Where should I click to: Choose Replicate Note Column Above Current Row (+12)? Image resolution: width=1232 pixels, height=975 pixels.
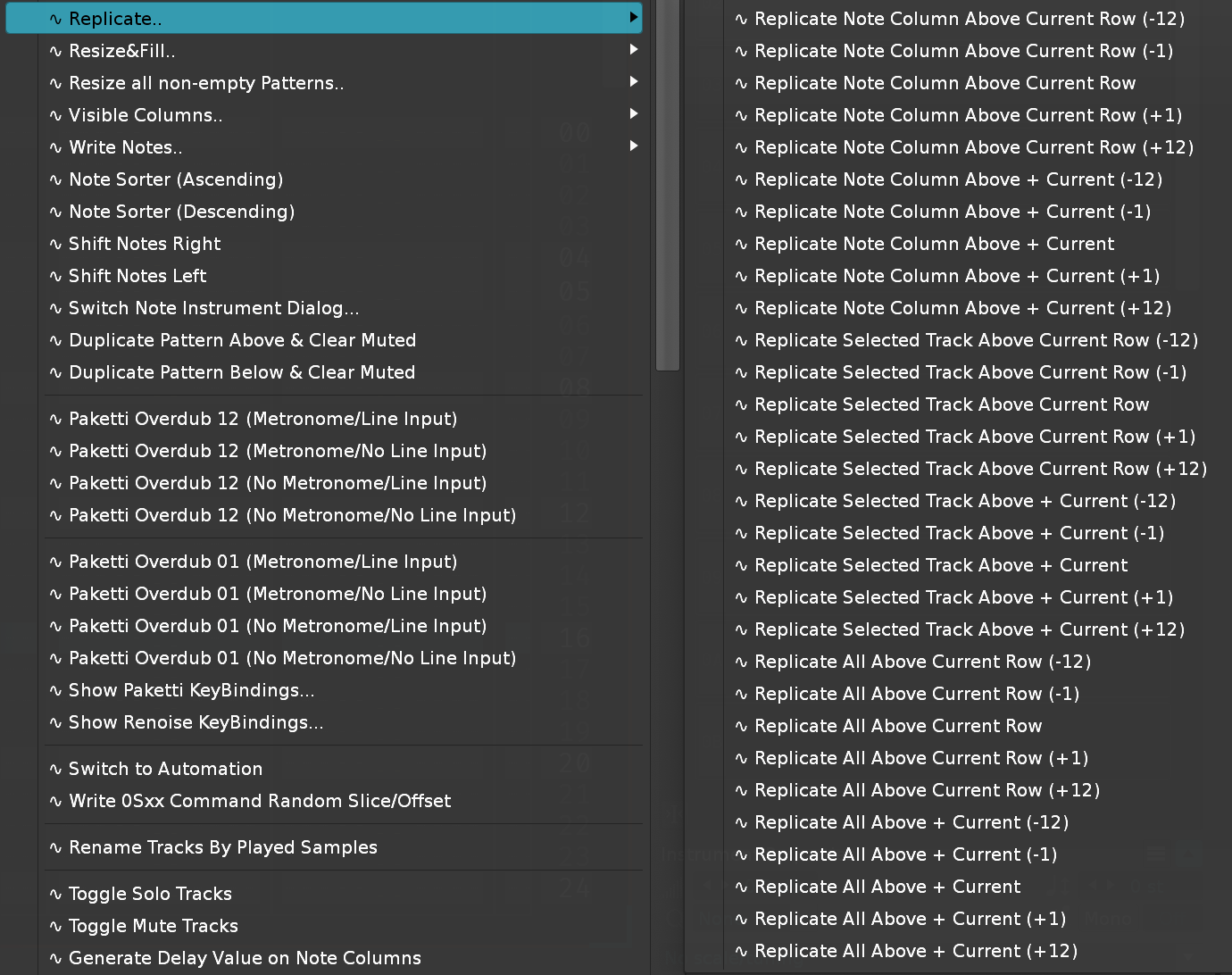coord(973,147)
